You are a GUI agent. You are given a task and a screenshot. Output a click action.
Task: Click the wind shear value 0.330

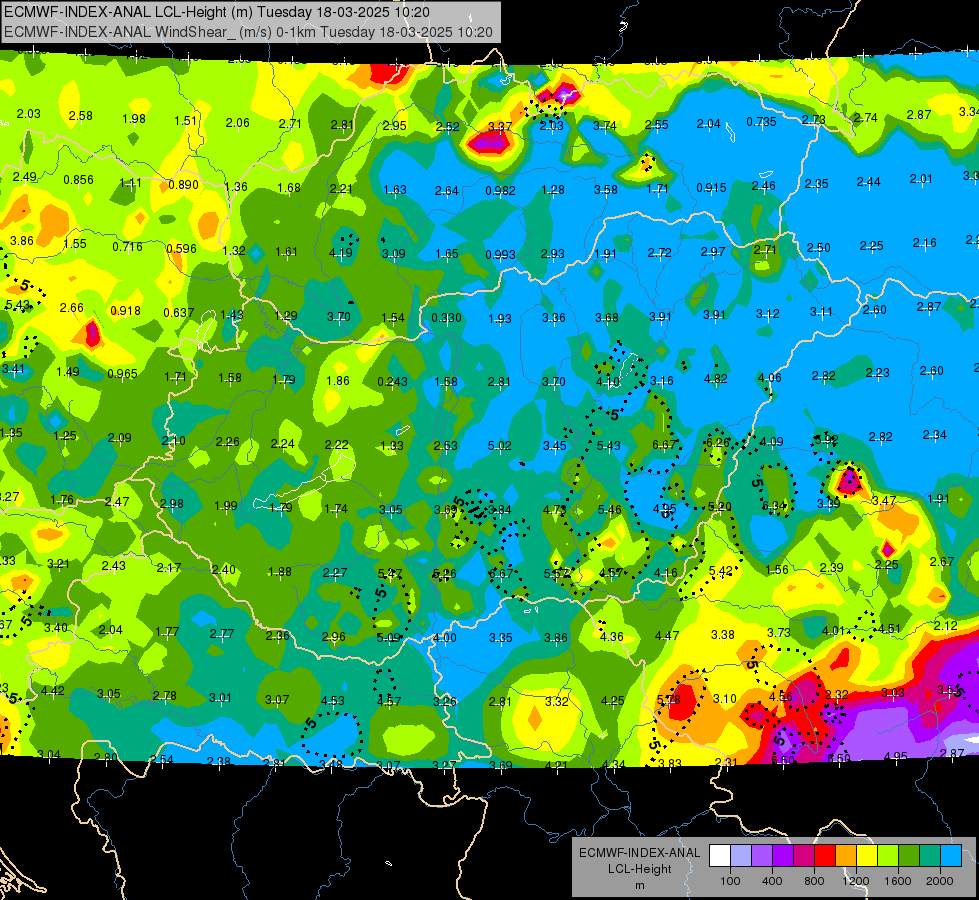(x=446, y=318)
